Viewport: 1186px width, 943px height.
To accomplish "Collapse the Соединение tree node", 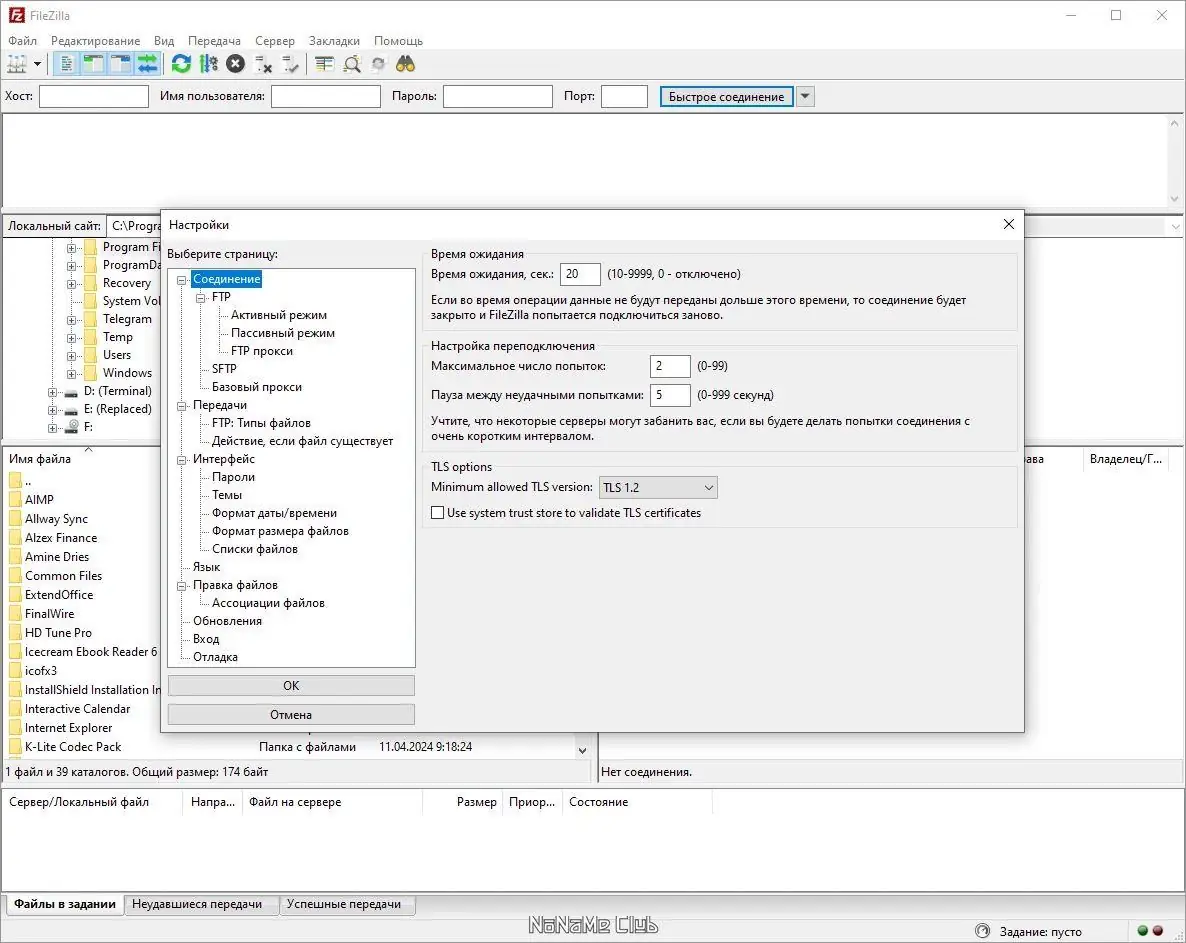I will point(182,280).
